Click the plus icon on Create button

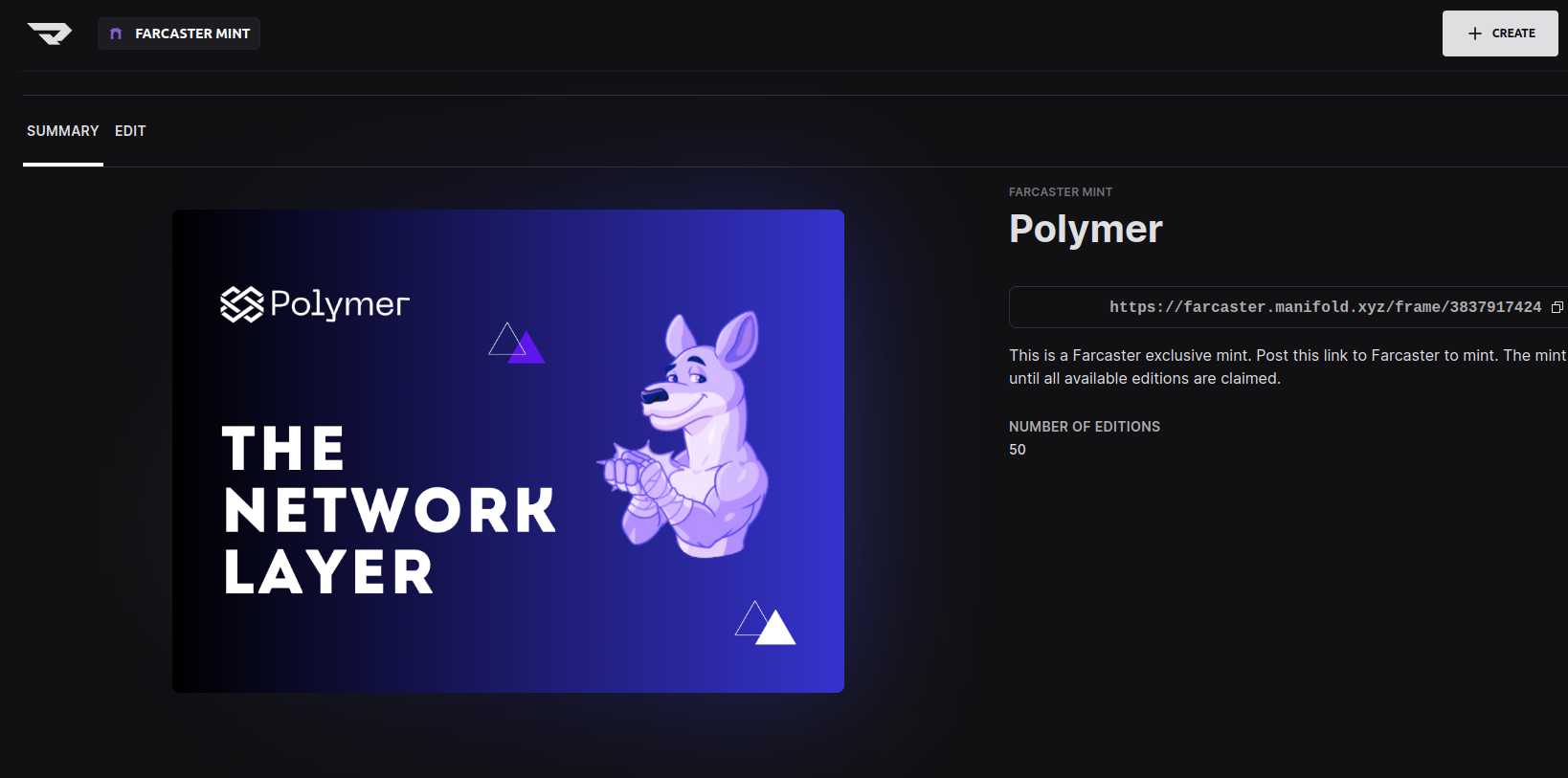[x=1475, y=33]
